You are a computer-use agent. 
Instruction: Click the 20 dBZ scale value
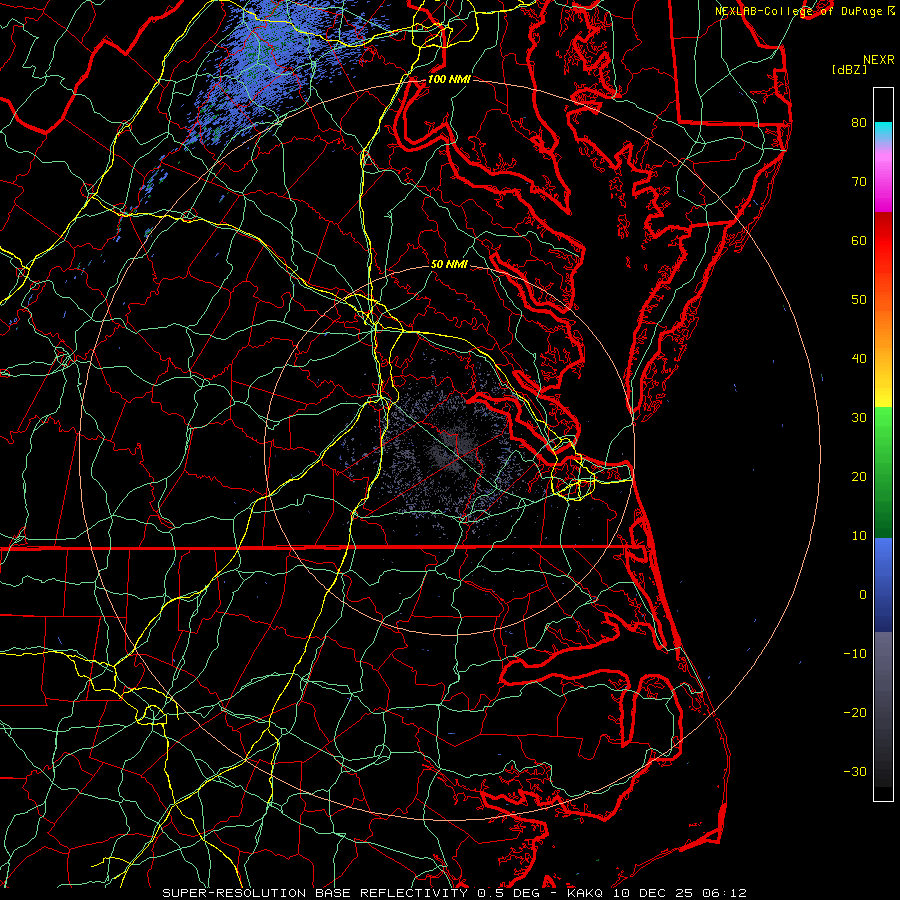click(x=859, y=477)
